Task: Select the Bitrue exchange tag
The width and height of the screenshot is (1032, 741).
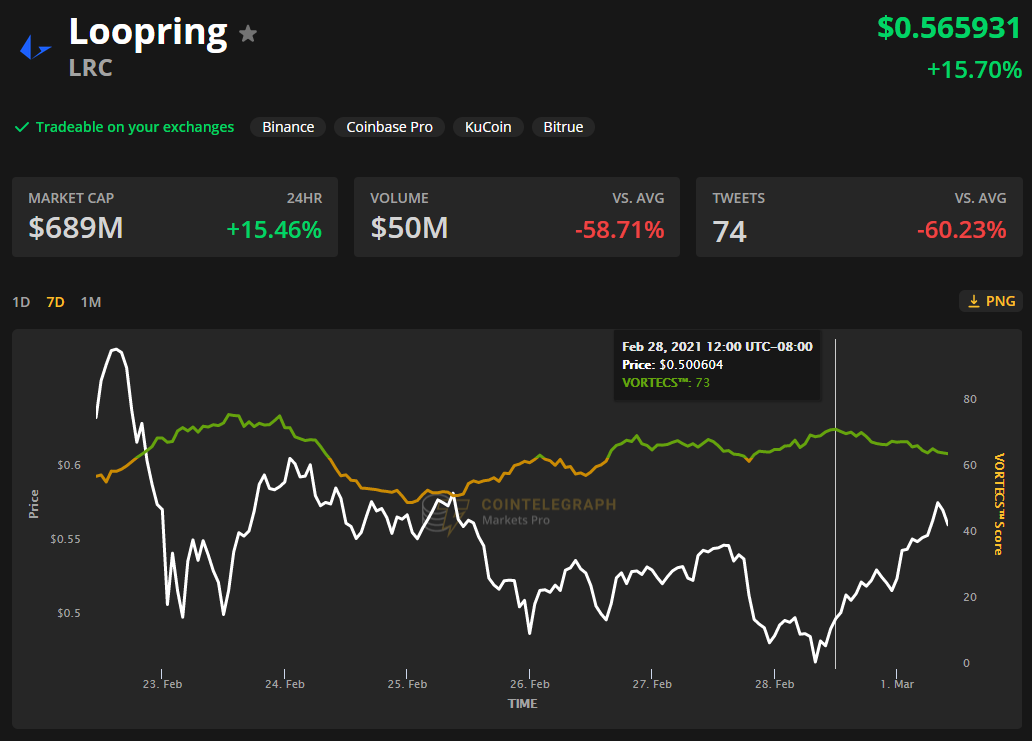Action: click(x=563, y=127)
